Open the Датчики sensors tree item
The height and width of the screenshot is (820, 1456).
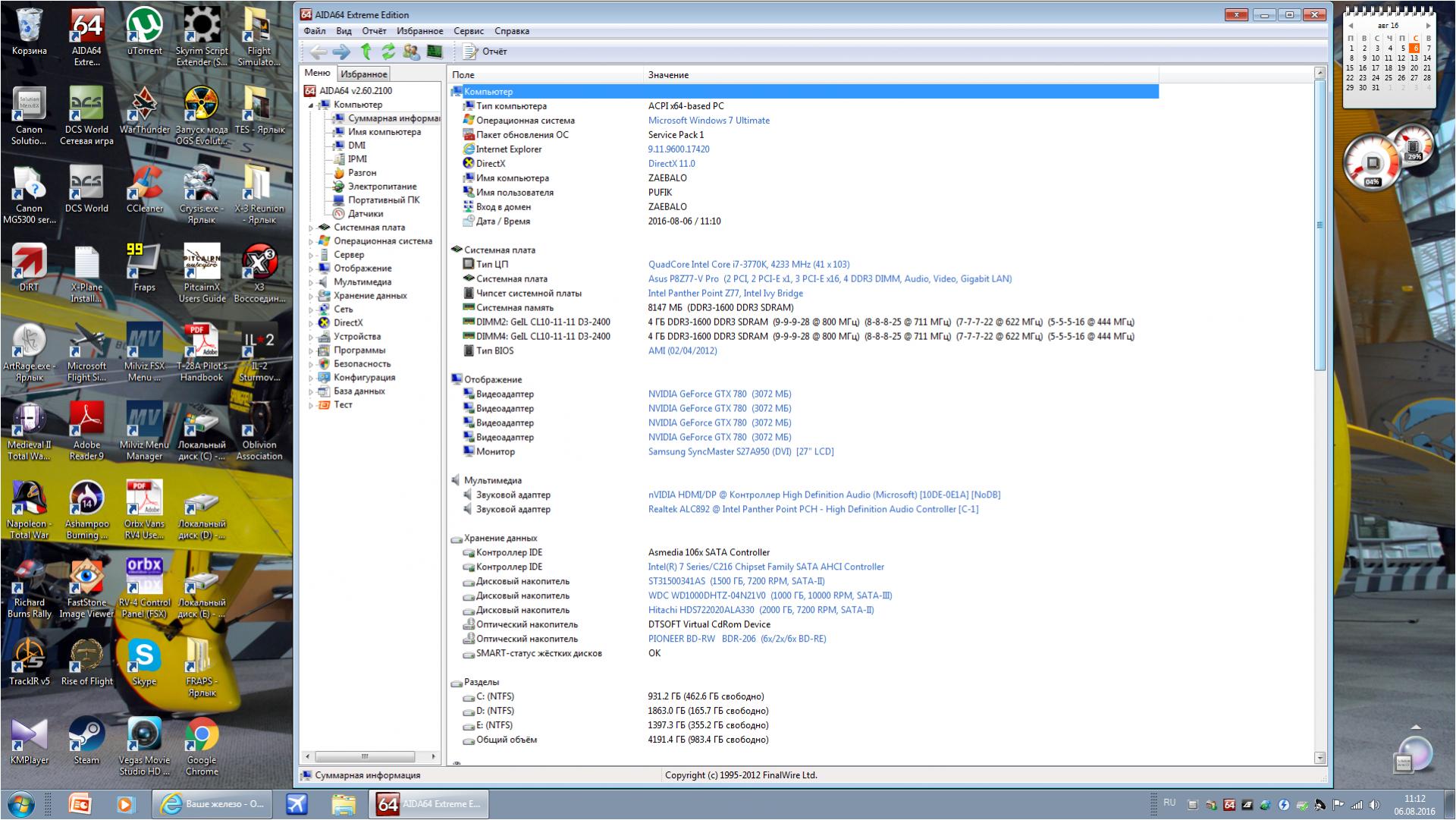pyautogui.click(x=365, y=214)
